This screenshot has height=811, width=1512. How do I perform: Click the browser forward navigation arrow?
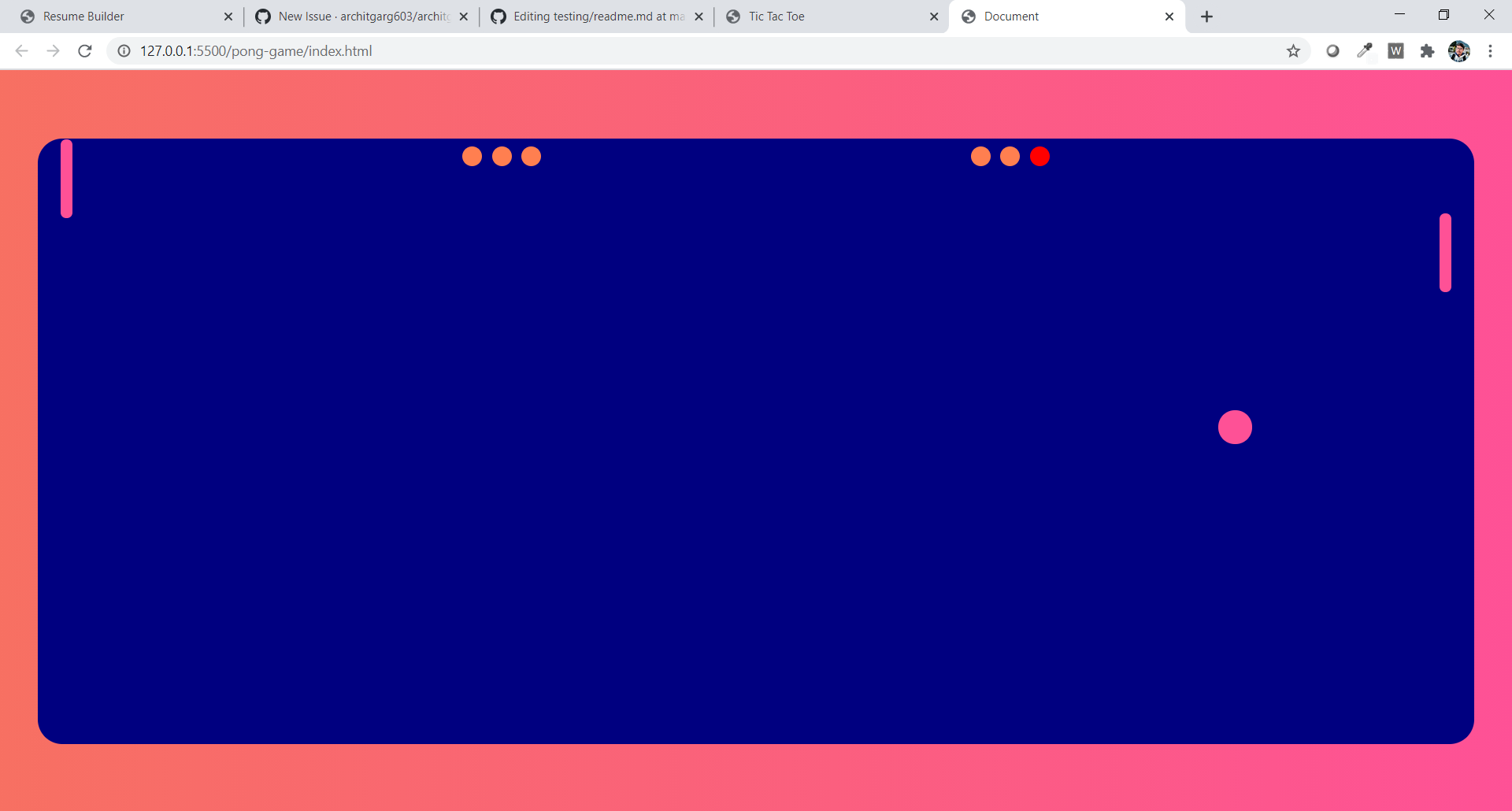pyautogui.click(x=53, y=51)
